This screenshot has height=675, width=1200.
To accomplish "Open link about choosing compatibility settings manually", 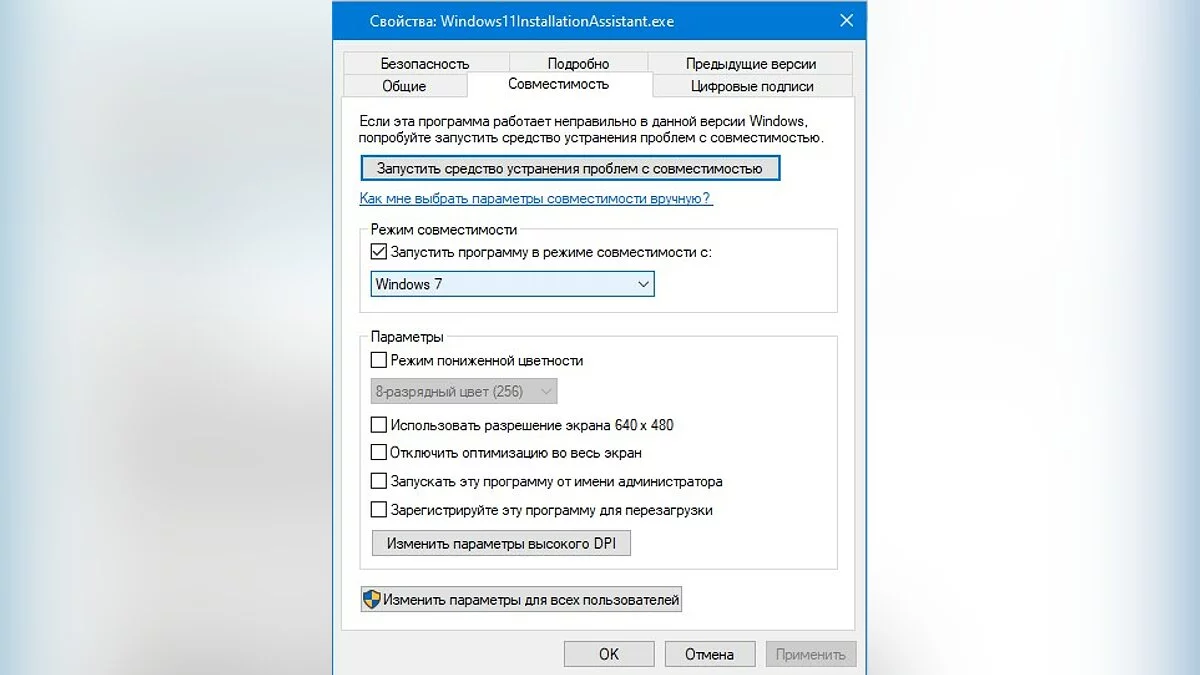I will tap(535, 198).
